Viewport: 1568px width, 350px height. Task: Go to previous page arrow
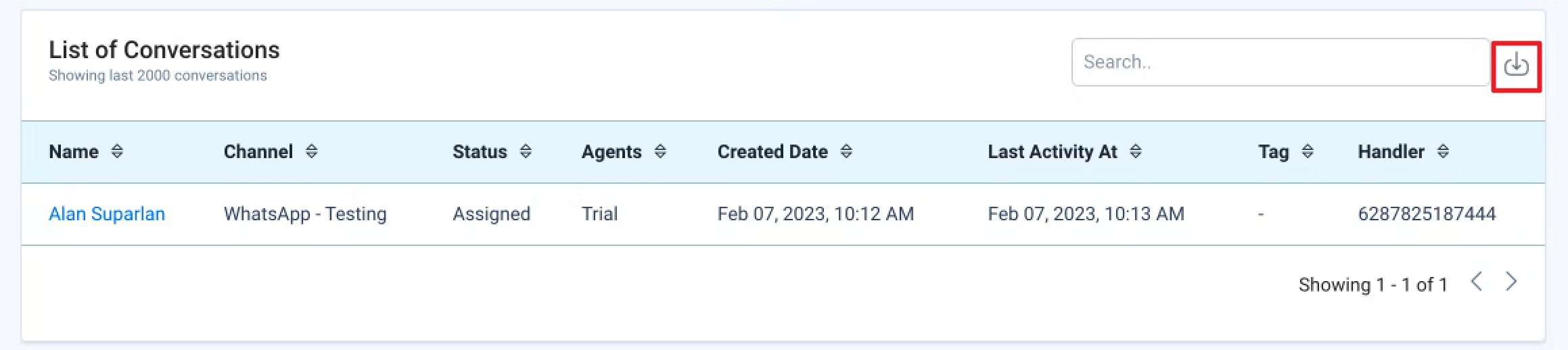tap(1477, 281)
